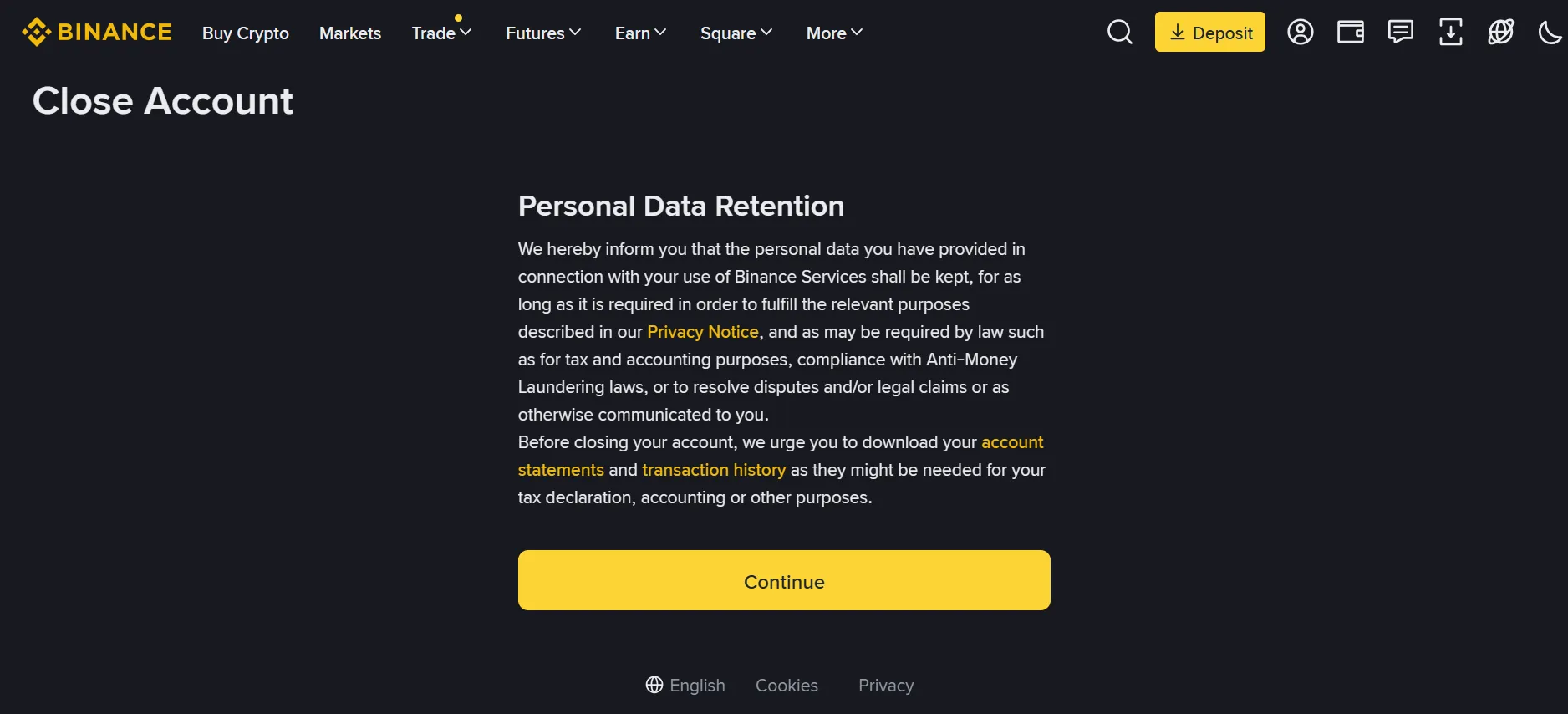
Task: Expand the Earn dropdown menu
Action: (x=640, y=33)
